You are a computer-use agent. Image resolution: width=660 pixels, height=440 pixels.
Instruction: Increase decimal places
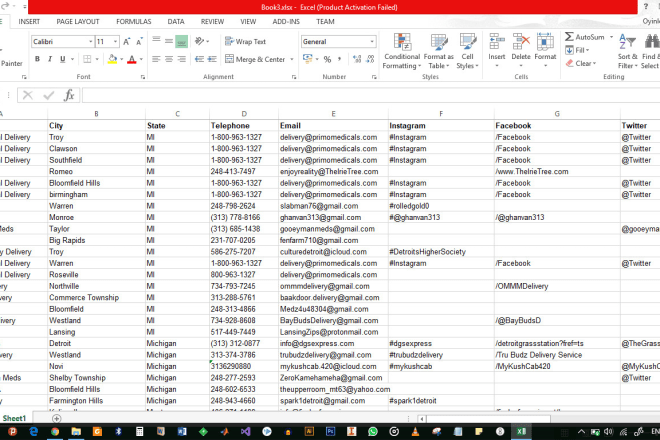pos(357,59)
